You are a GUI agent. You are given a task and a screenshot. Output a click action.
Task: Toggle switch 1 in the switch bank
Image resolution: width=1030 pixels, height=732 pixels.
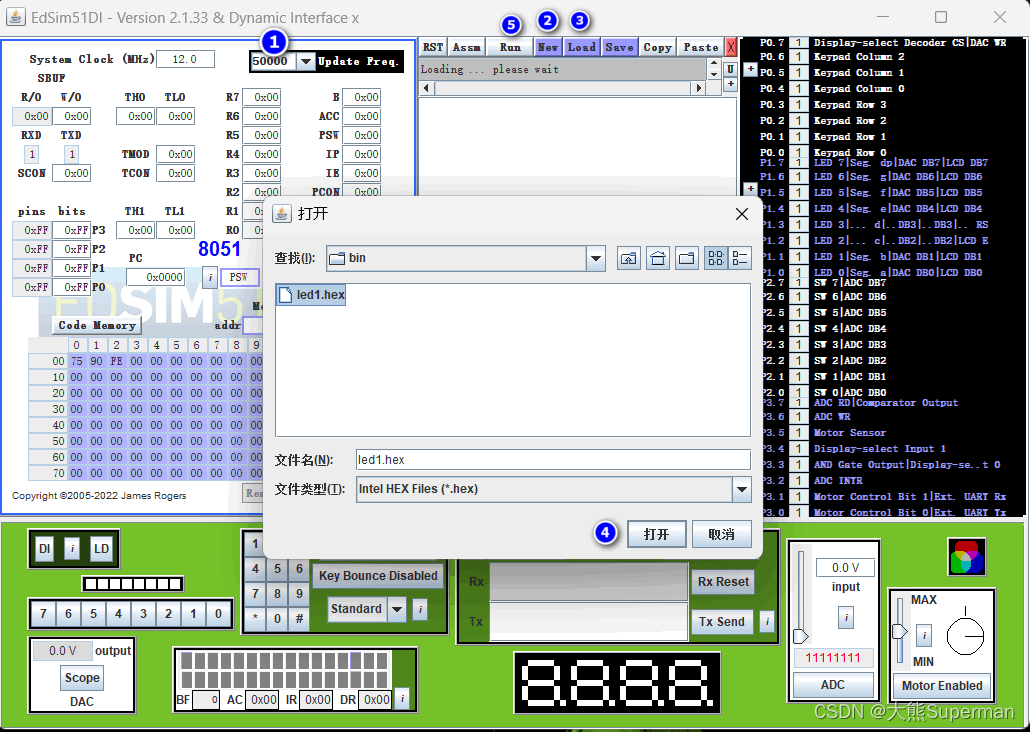tap(193, 614)
